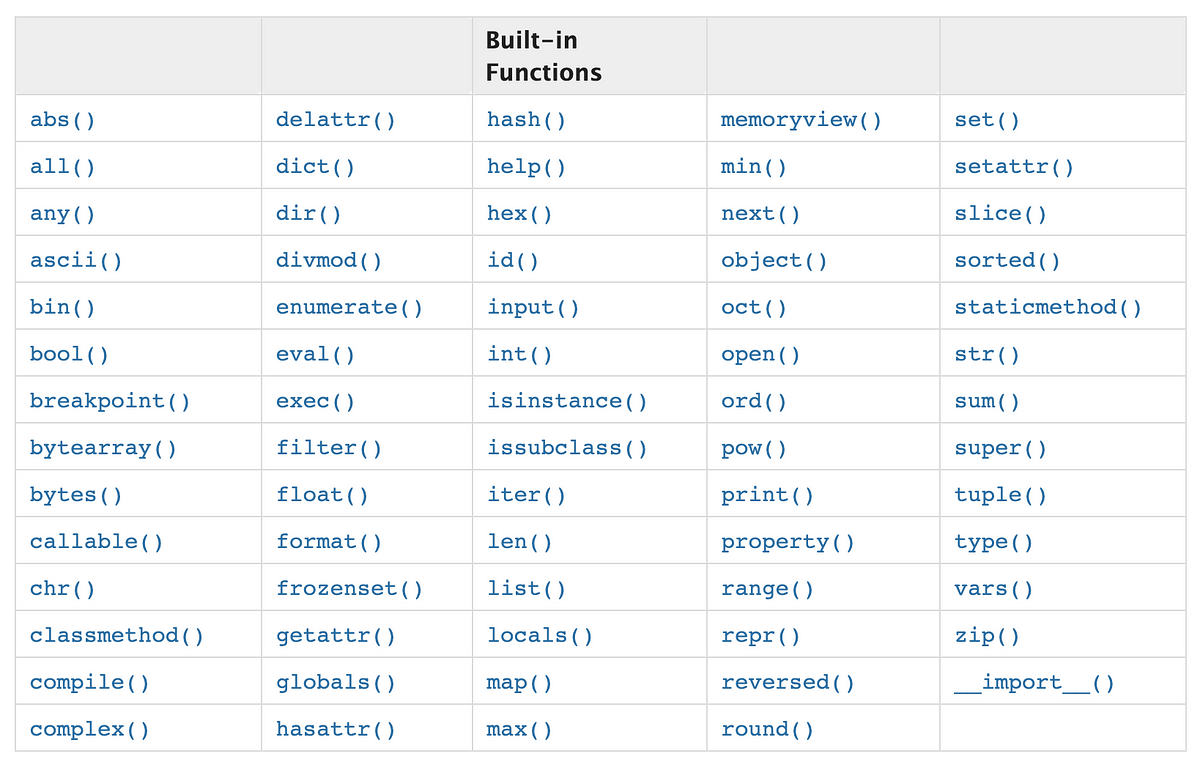Select the chr() link
The height and width of the screenshot is (765, 1200).
pos(63,589)
